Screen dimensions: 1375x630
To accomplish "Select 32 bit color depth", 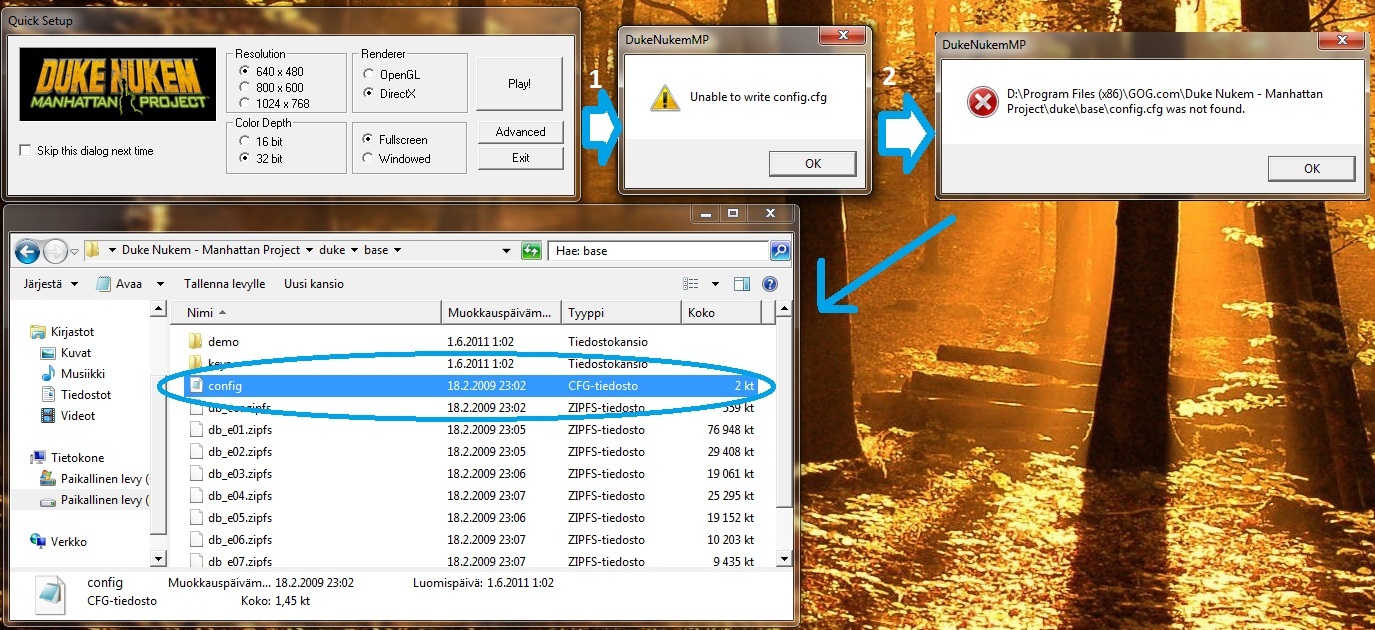I will tap(245, 159).
